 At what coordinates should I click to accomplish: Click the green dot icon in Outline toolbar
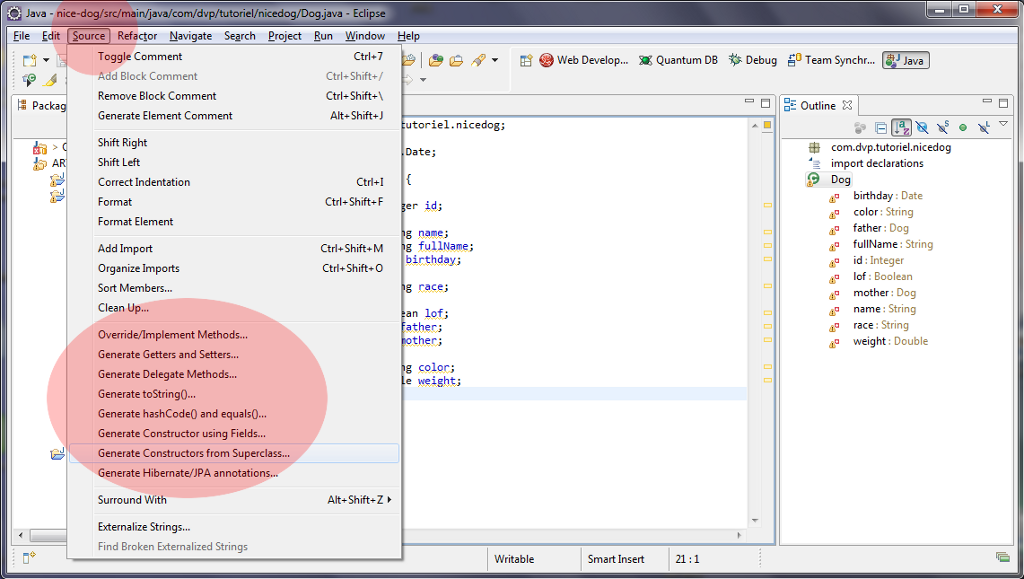coord(963,128)
